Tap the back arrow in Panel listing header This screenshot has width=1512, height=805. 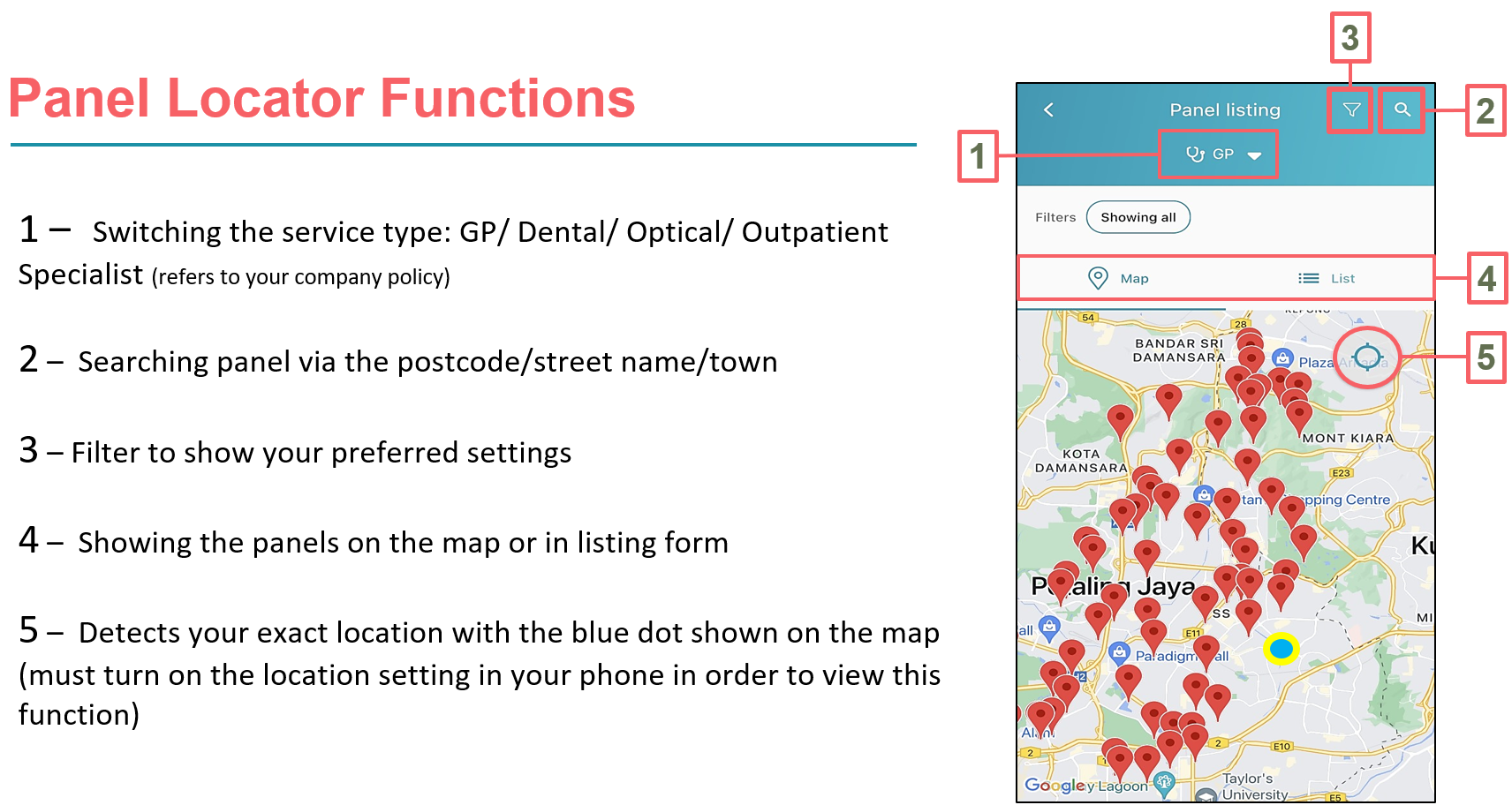[1048, 109]
